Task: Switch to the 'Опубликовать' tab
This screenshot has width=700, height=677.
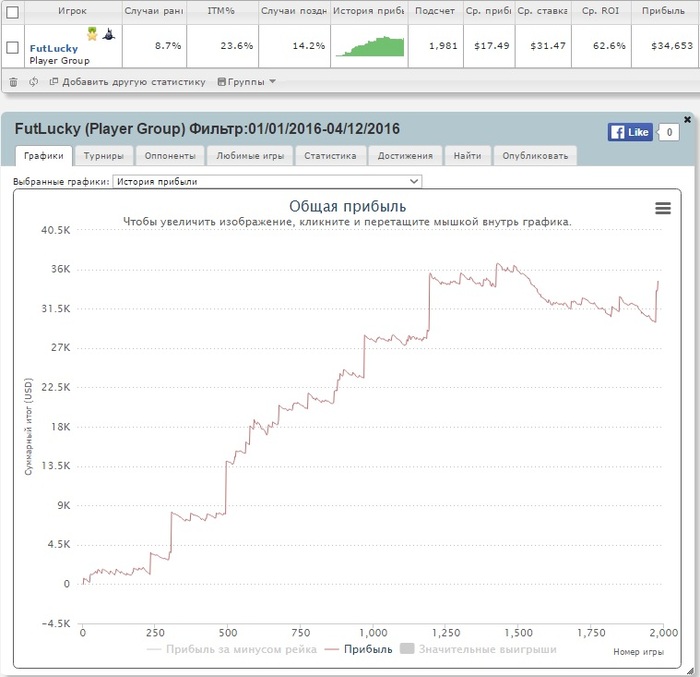Action: 535,156
